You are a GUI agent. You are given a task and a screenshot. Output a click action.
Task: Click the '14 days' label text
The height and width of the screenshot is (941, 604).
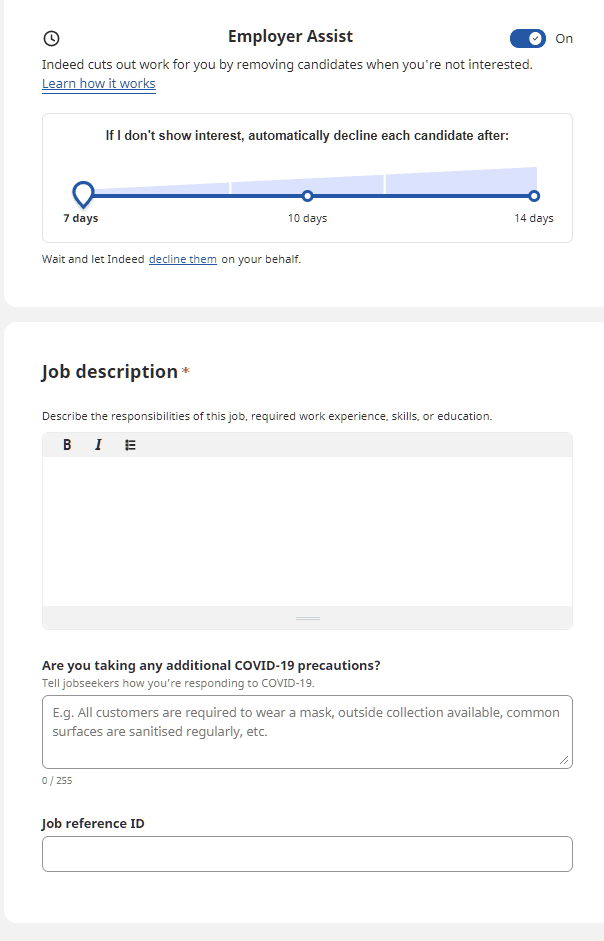[534, 219]
